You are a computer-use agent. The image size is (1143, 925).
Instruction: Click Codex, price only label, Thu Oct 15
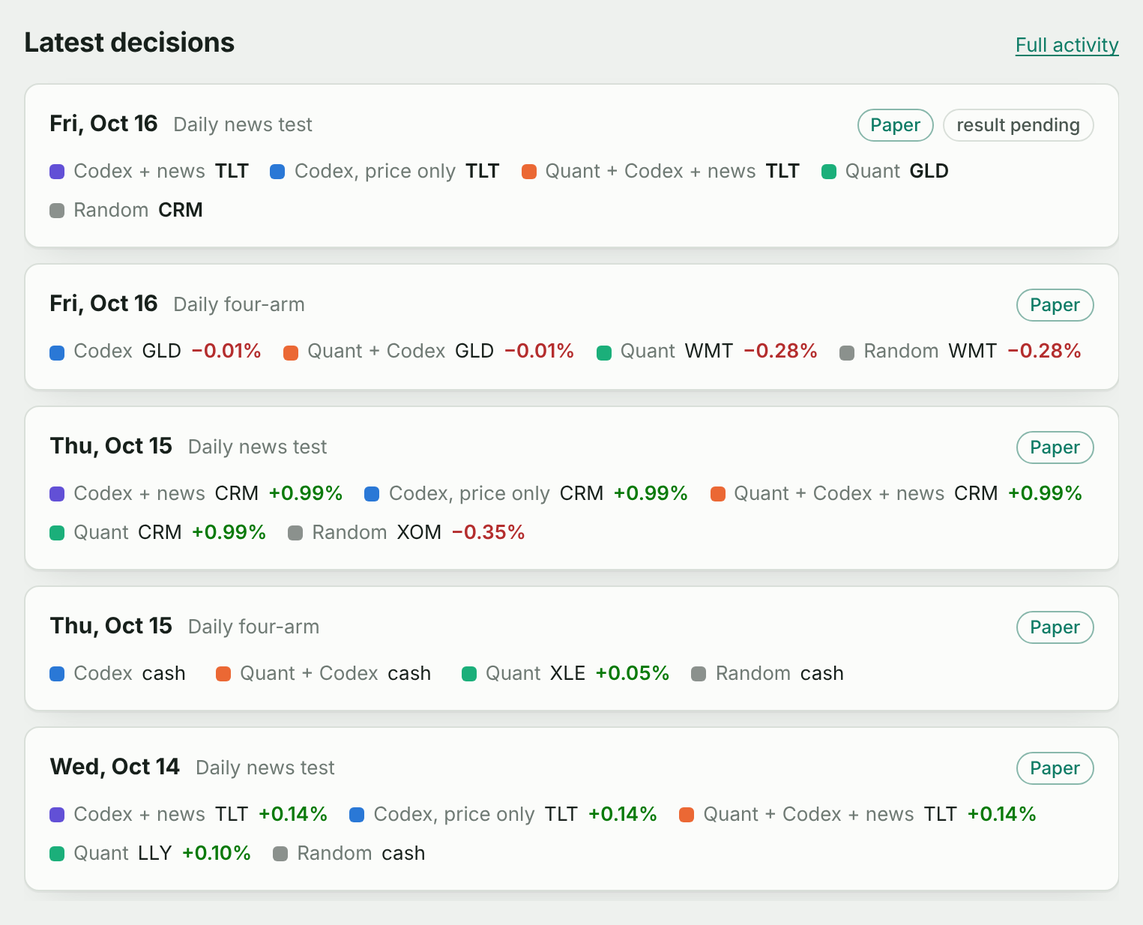pyautogui.click(x=469, y=493)
